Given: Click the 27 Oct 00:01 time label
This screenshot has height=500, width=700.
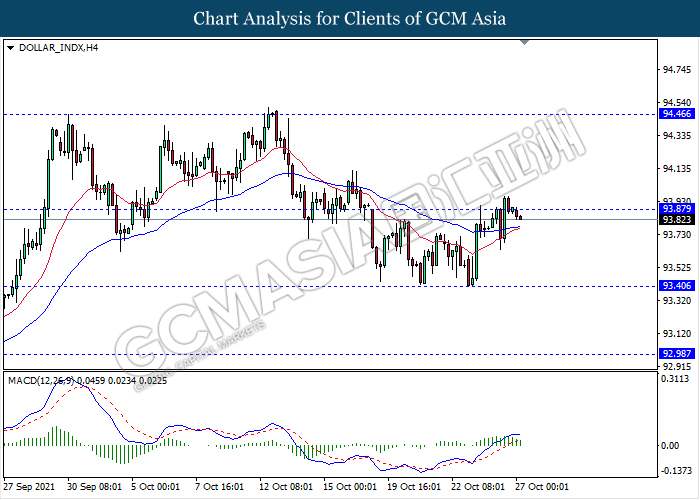Looking at the screenshot, I should click(541, 486).
